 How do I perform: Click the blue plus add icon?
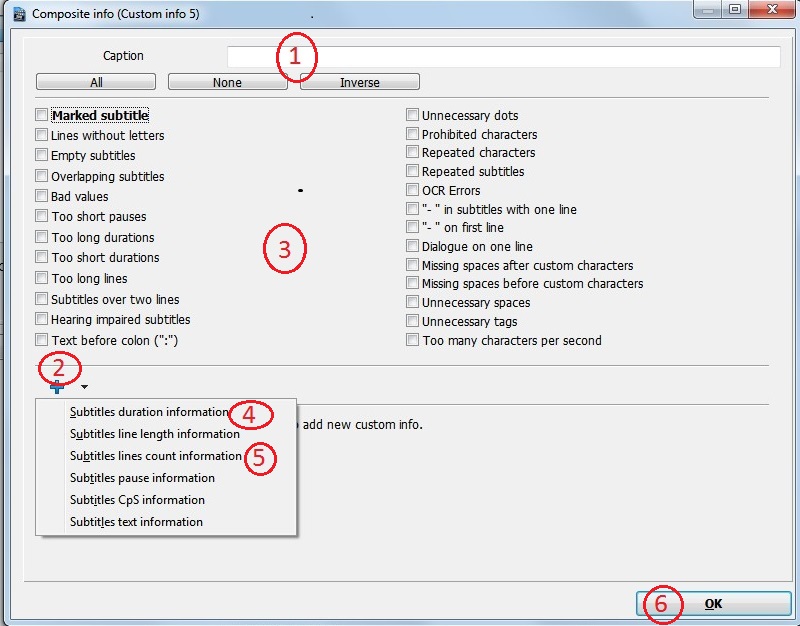point(60,387)
